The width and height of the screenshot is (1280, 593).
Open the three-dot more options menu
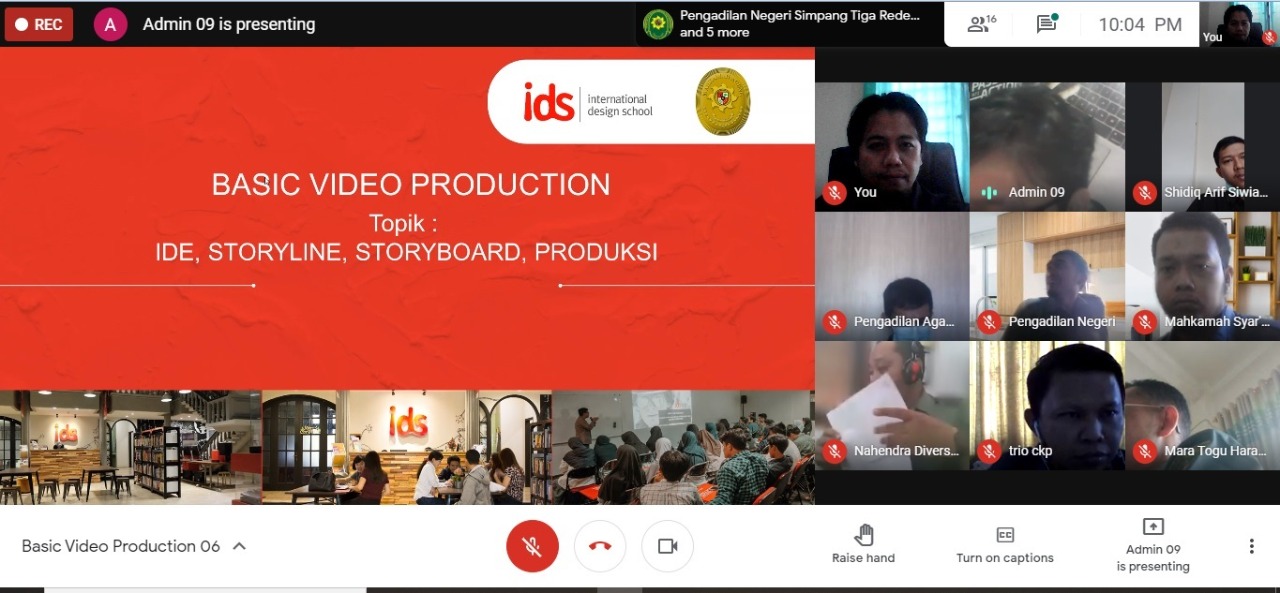click(x=1251, y=546)
